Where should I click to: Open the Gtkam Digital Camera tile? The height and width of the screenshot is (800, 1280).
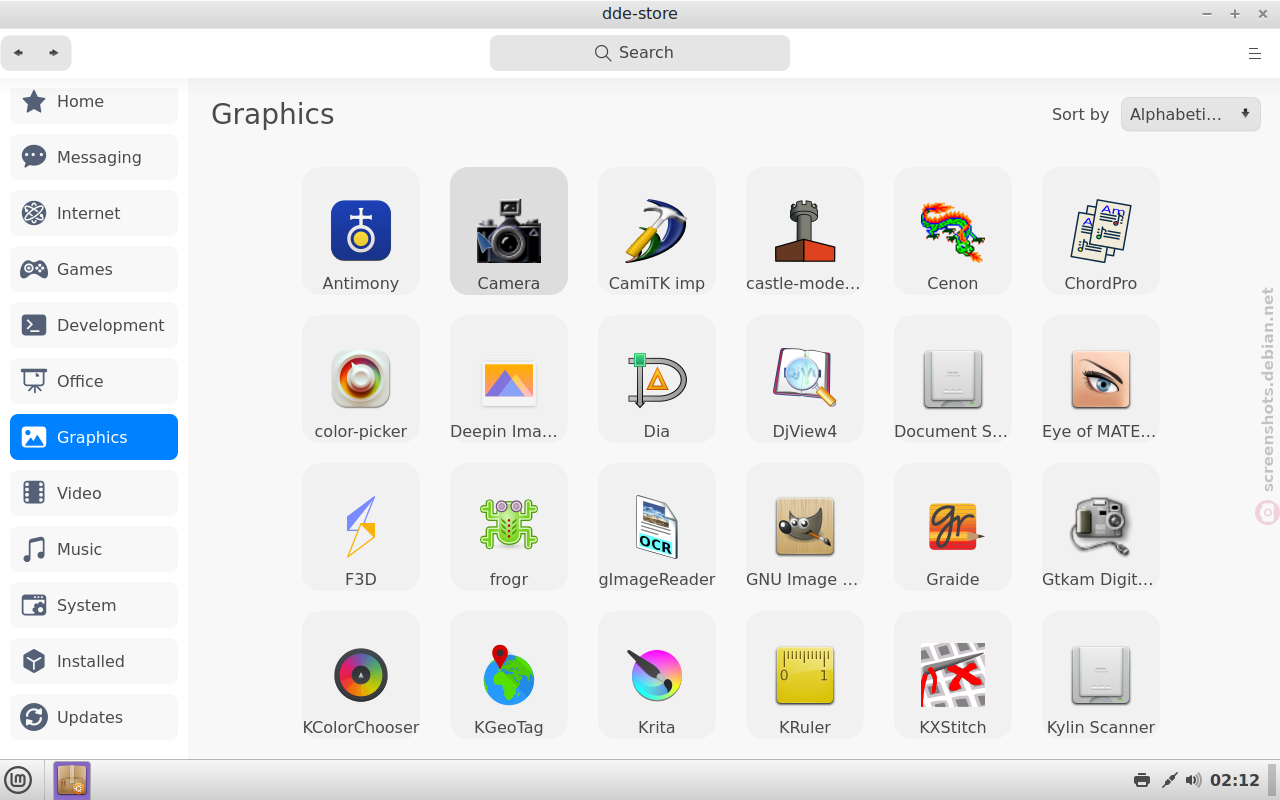[x=1101, y=527]
